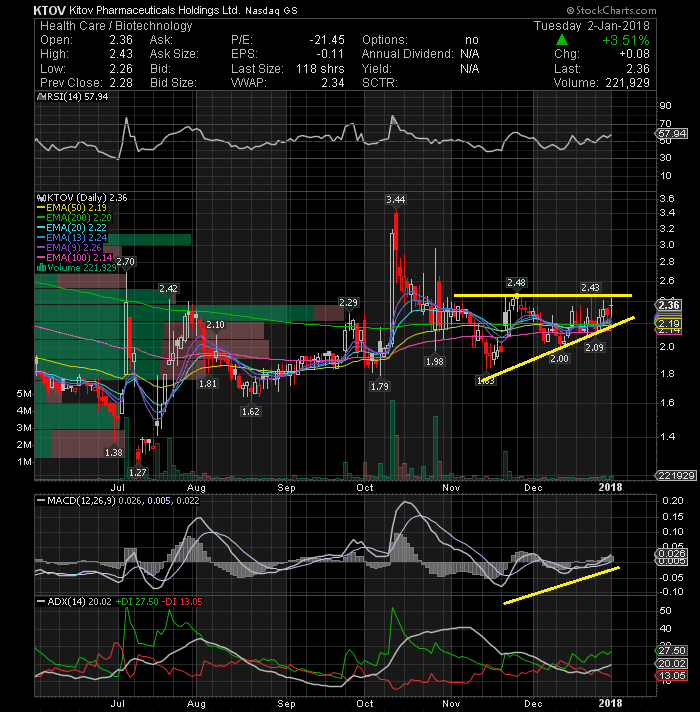This screenshot has width=700, height=712.
Task: Click the 1.27 low price label
Action: [x=138, y=472]
